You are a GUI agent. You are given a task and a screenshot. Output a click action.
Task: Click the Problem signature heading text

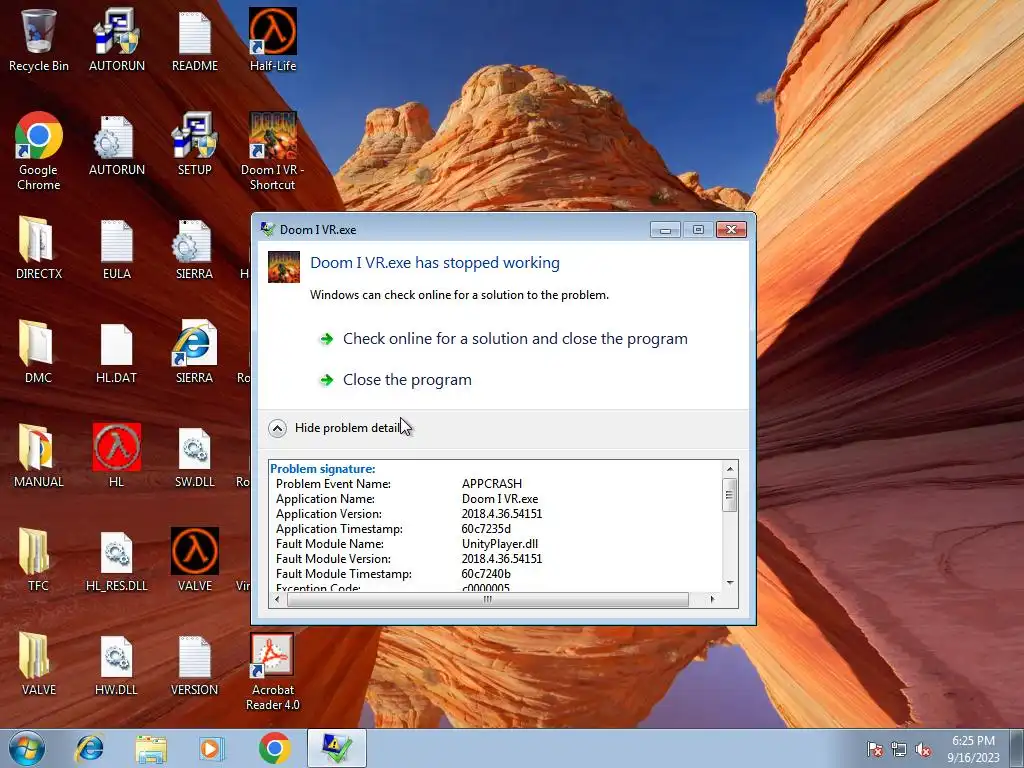click(x=323, y=469)
